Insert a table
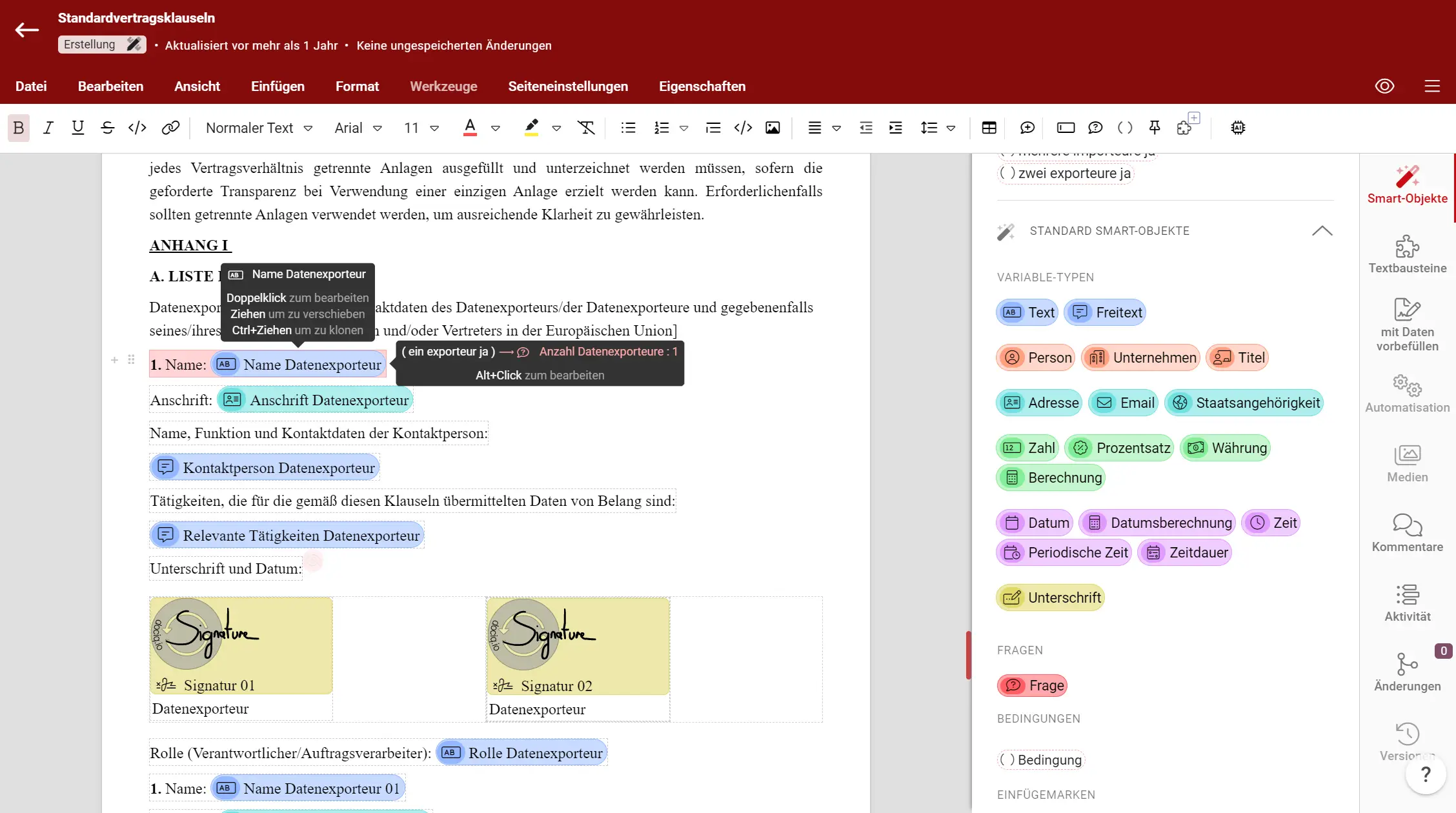Viewport: 1456px width, 813px height. 989,128
